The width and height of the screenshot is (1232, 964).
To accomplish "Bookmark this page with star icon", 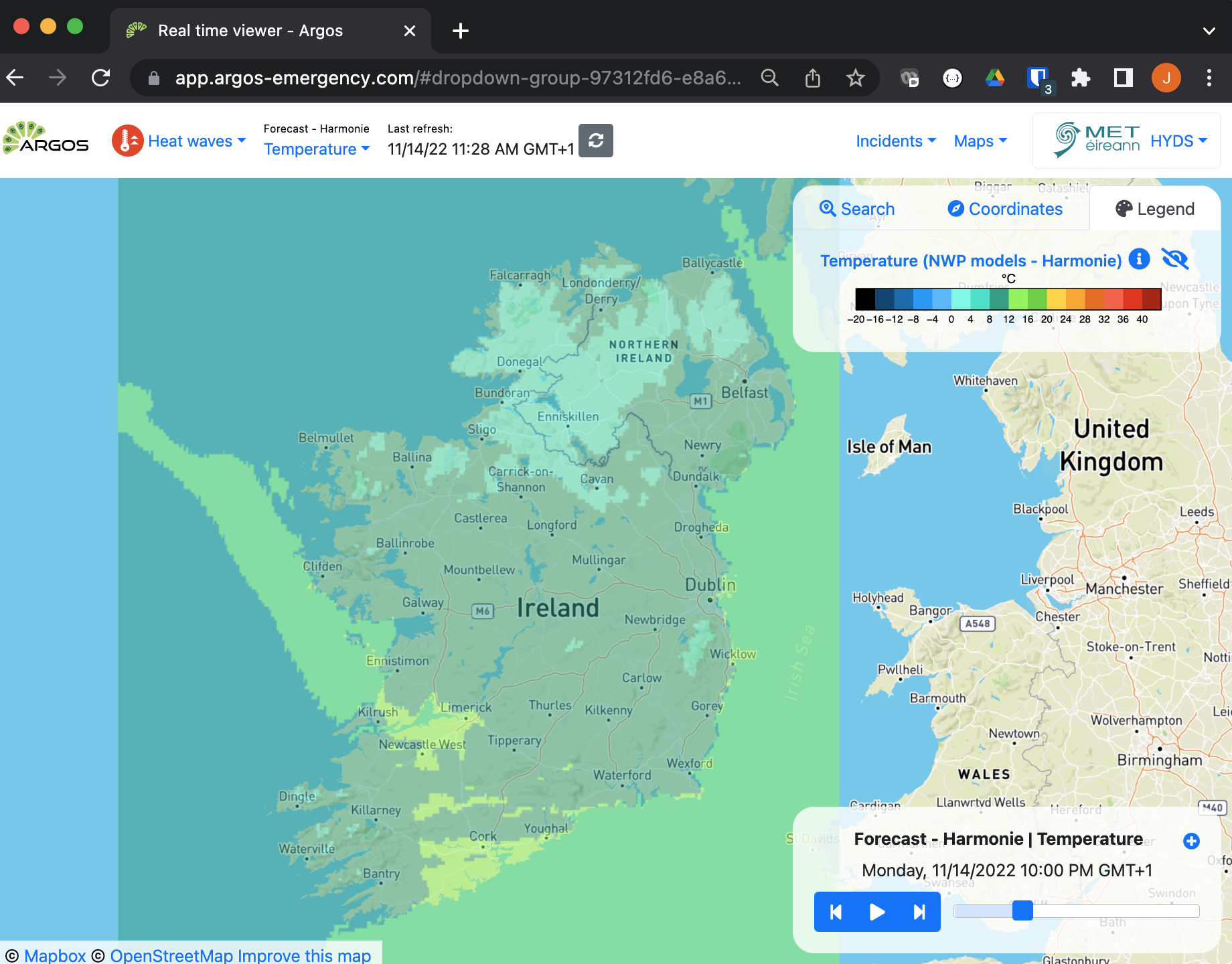I will [856, 78].
